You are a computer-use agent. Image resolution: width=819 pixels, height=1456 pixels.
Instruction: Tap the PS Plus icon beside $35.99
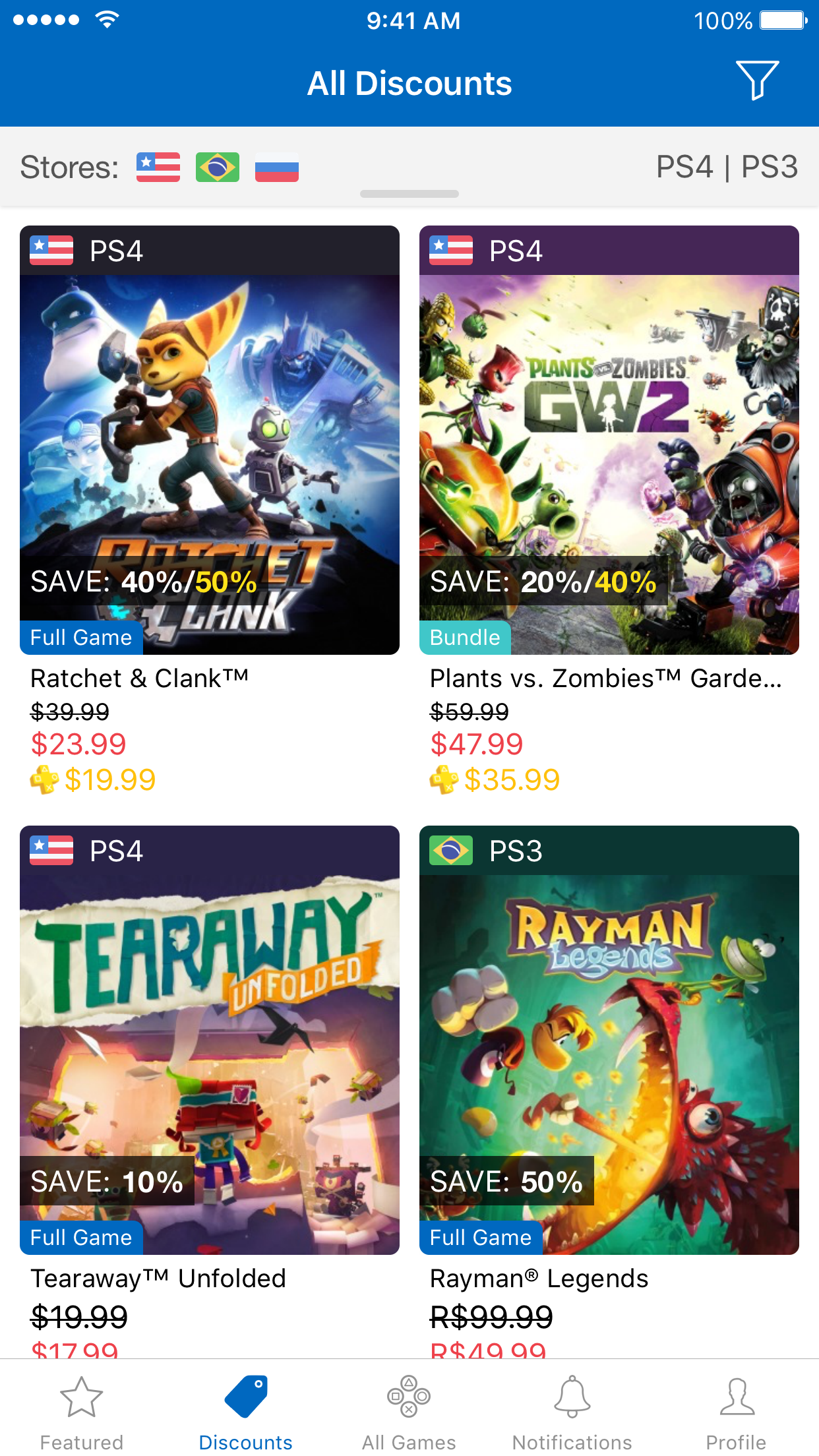(444, 779)
